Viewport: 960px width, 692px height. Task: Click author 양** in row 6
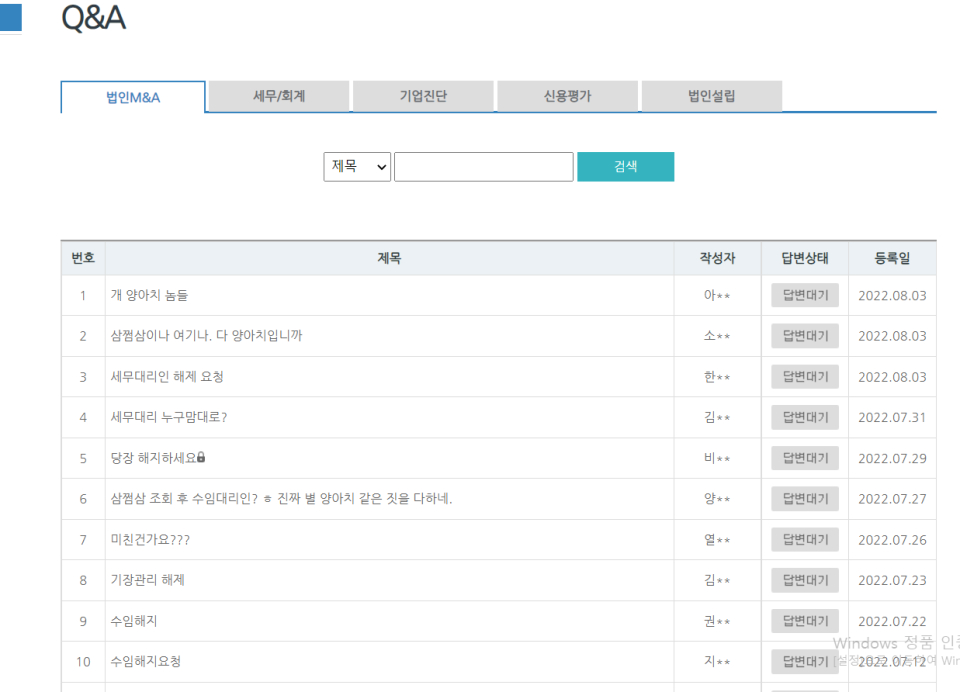[717, 498]
